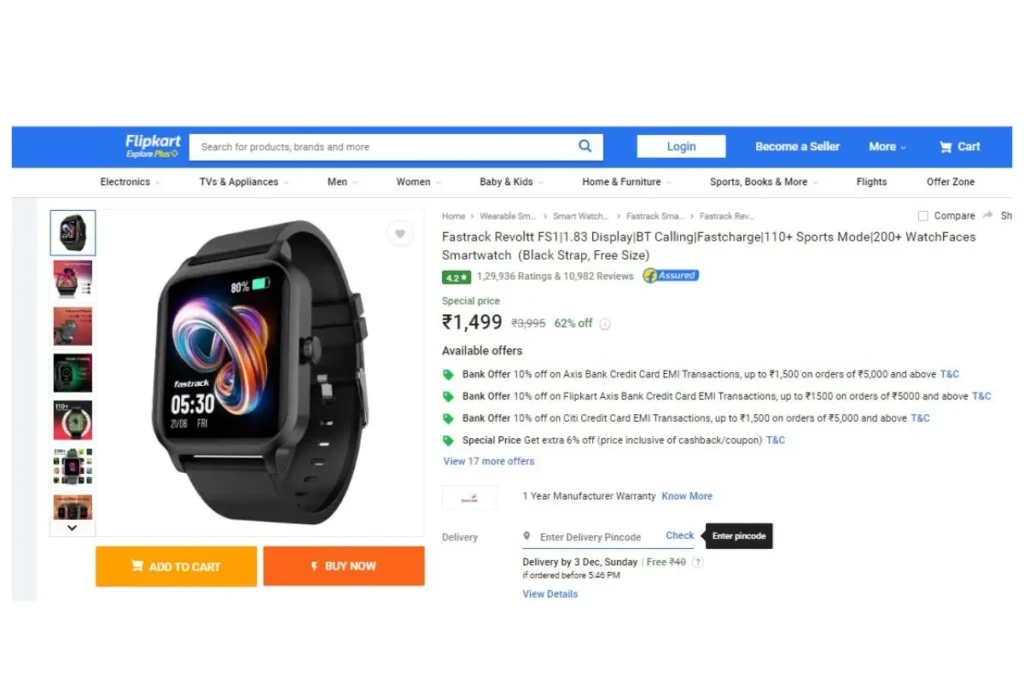The height and width of the screenshot is (683, 1024).
Task: Click the price info icon beside 62% off
Action: [605, 324]
